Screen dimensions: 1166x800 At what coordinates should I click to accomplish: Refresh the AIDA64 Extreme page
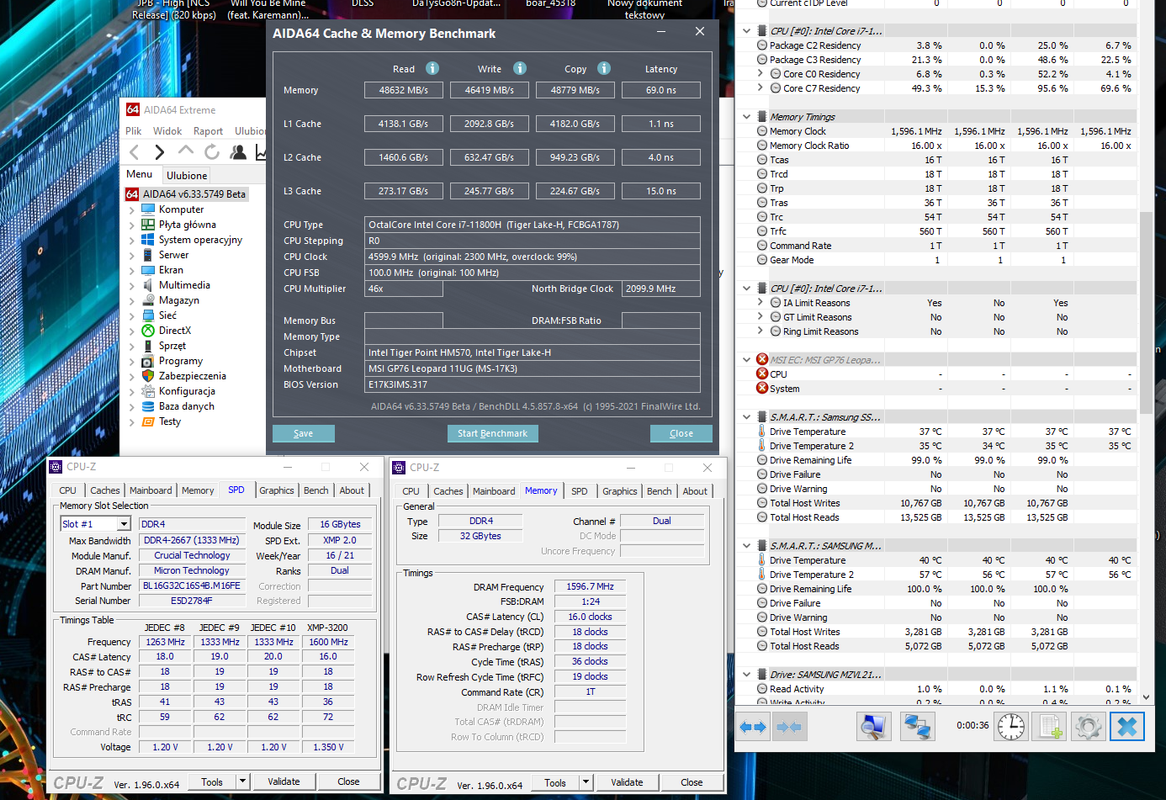pyautogui.click(x=212, y=152)
